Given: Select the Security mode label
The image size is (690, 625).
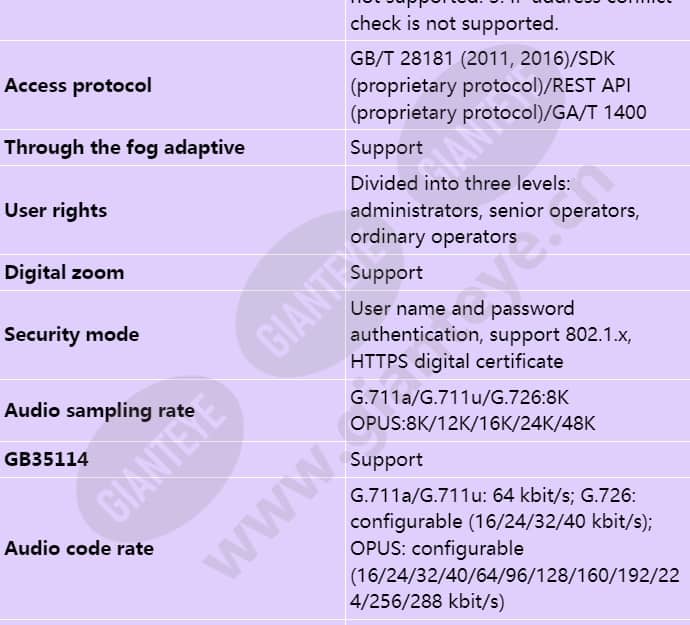Looking at the screenshot, I should [72, 335].
